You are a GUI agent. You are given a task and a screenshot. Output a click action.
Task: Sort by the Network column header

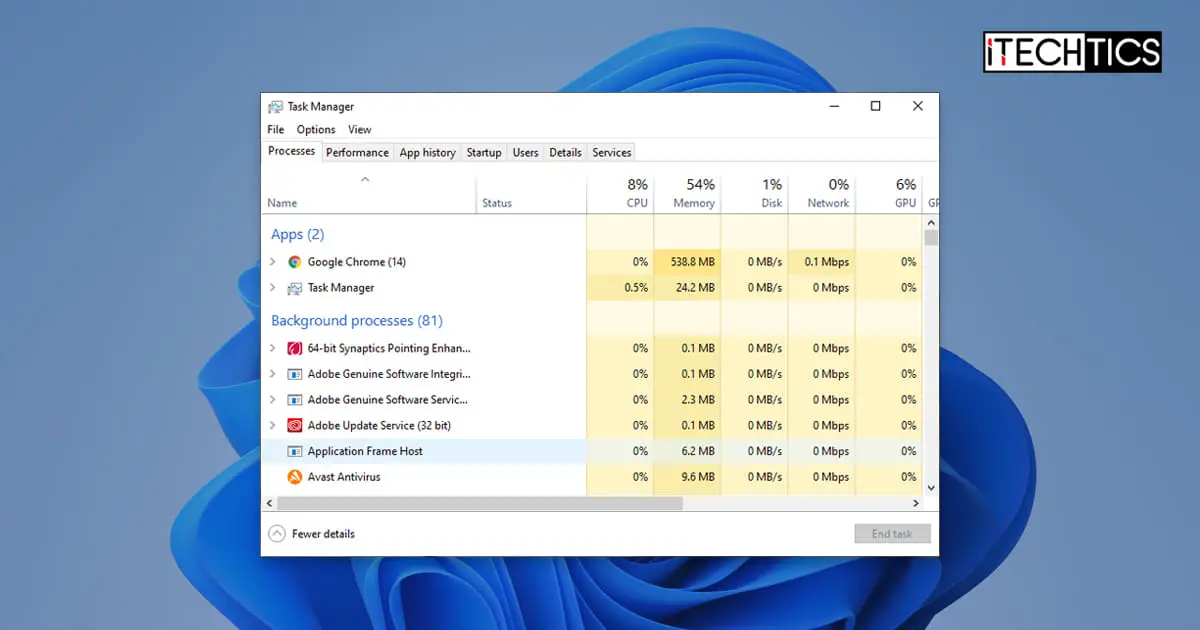pos(821,194)
